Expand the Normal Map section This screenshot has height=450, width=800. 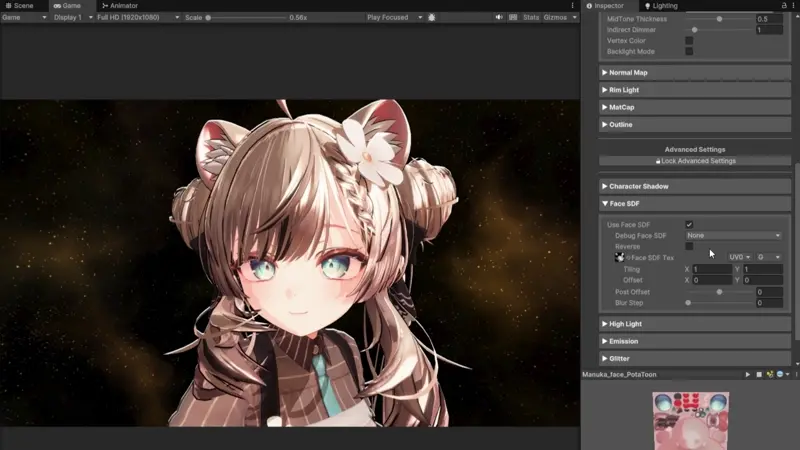pyautogui.click(x=694, y=72)
